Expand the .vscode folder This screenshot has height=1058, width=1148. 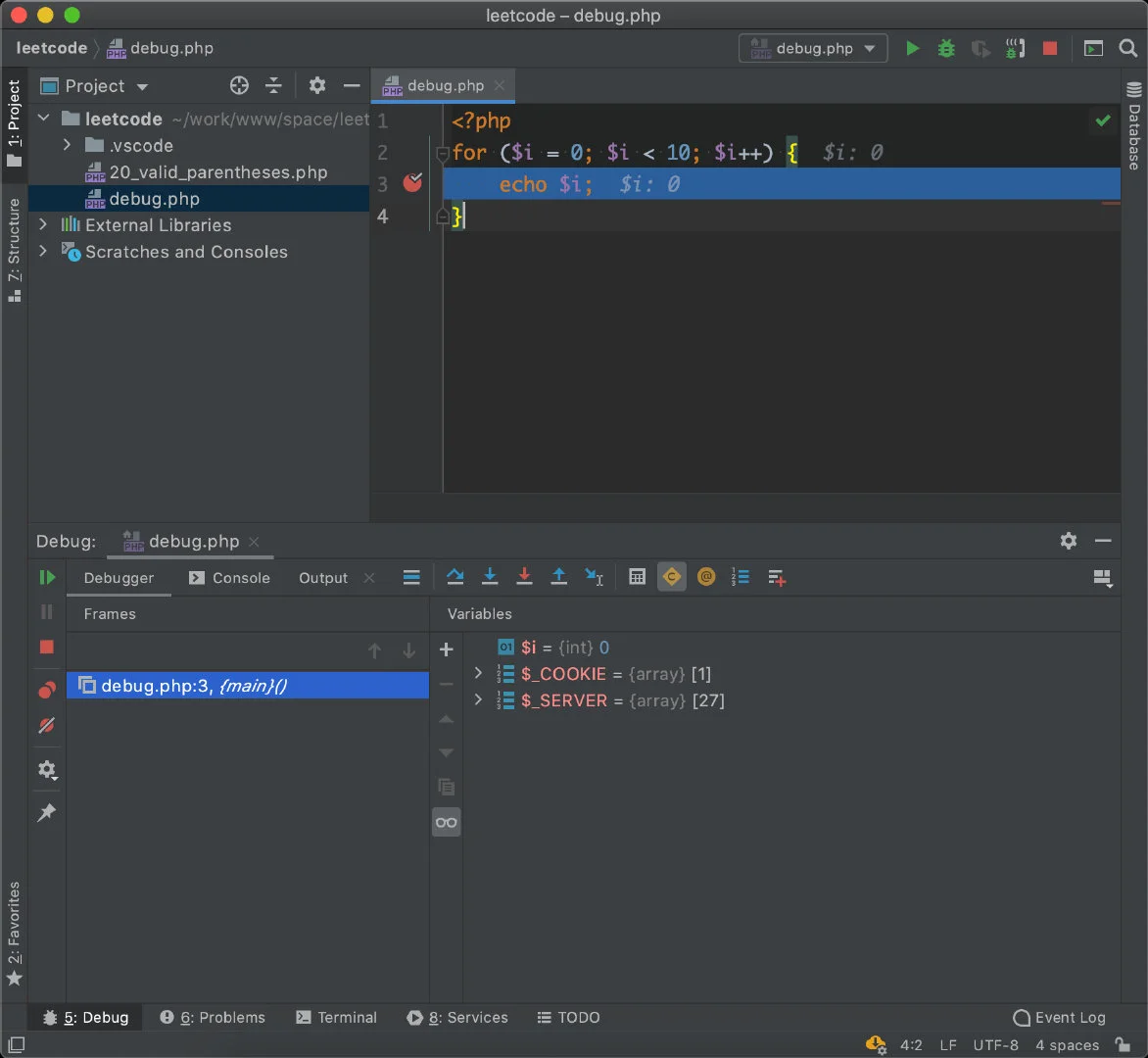point(67,145)
